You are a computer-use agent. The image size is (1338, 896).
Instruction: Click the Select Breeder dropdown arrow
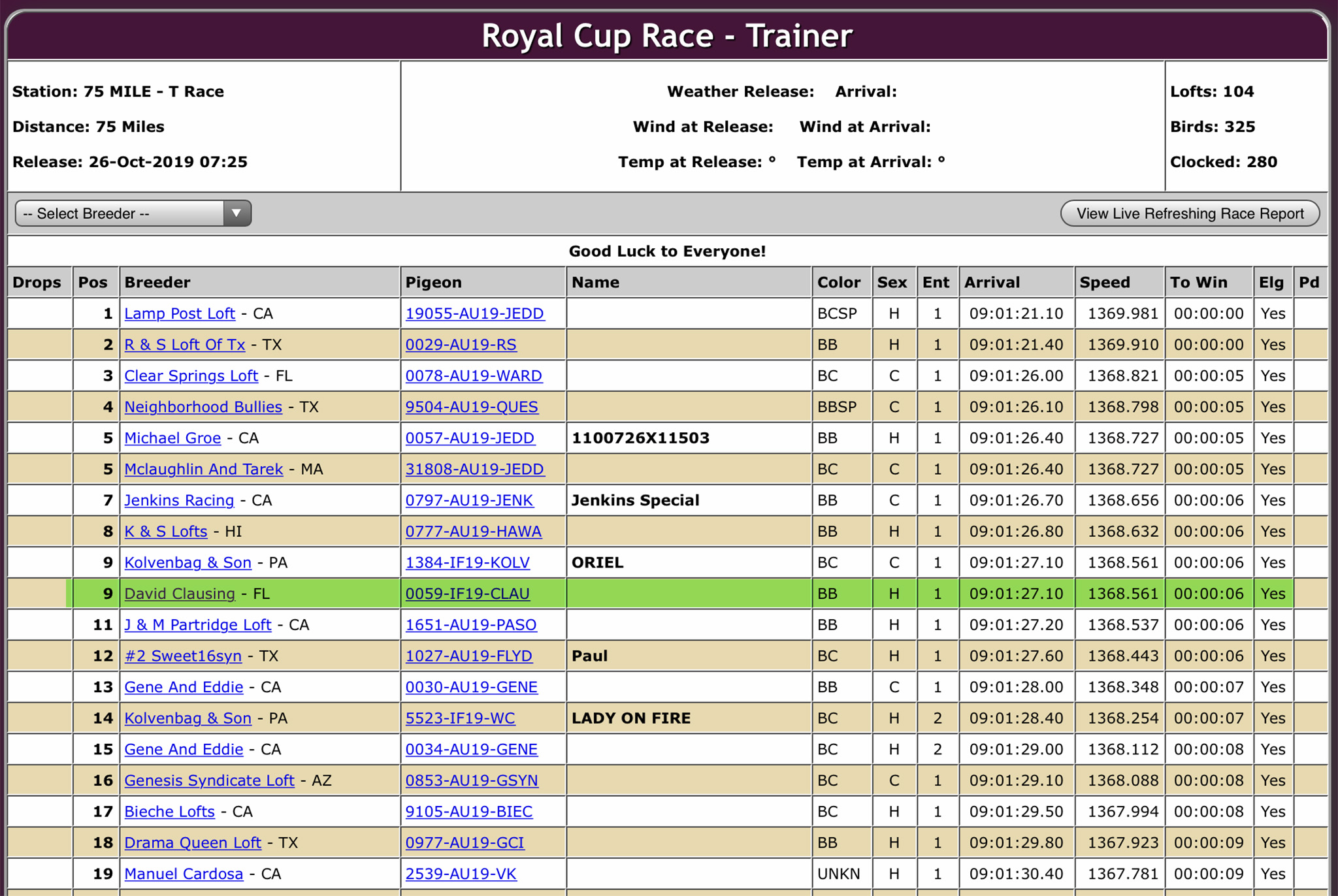click(237, 214)
